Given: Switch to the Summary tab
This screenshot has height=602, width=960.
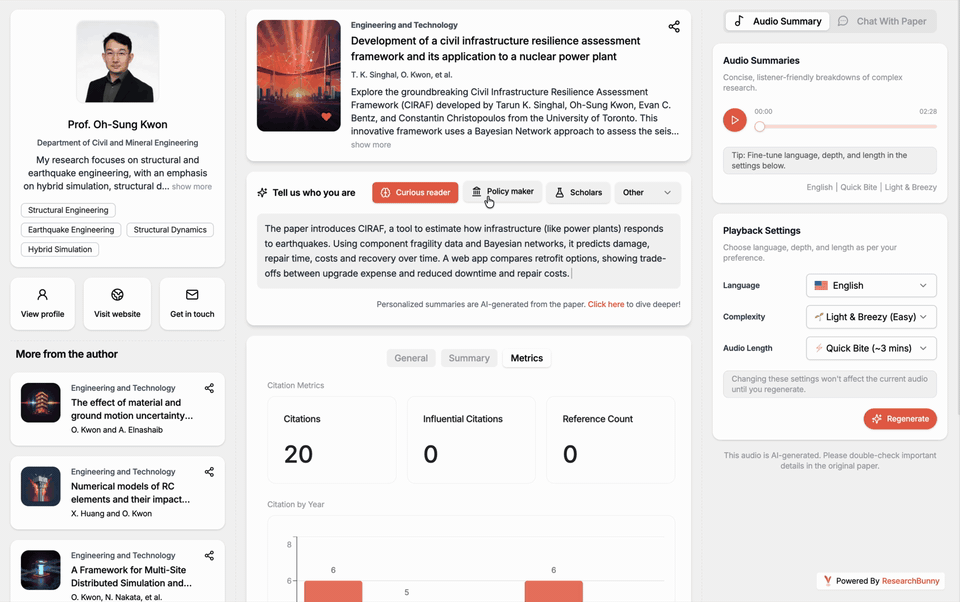Looking at the screenshot, I should click(468, 357).
